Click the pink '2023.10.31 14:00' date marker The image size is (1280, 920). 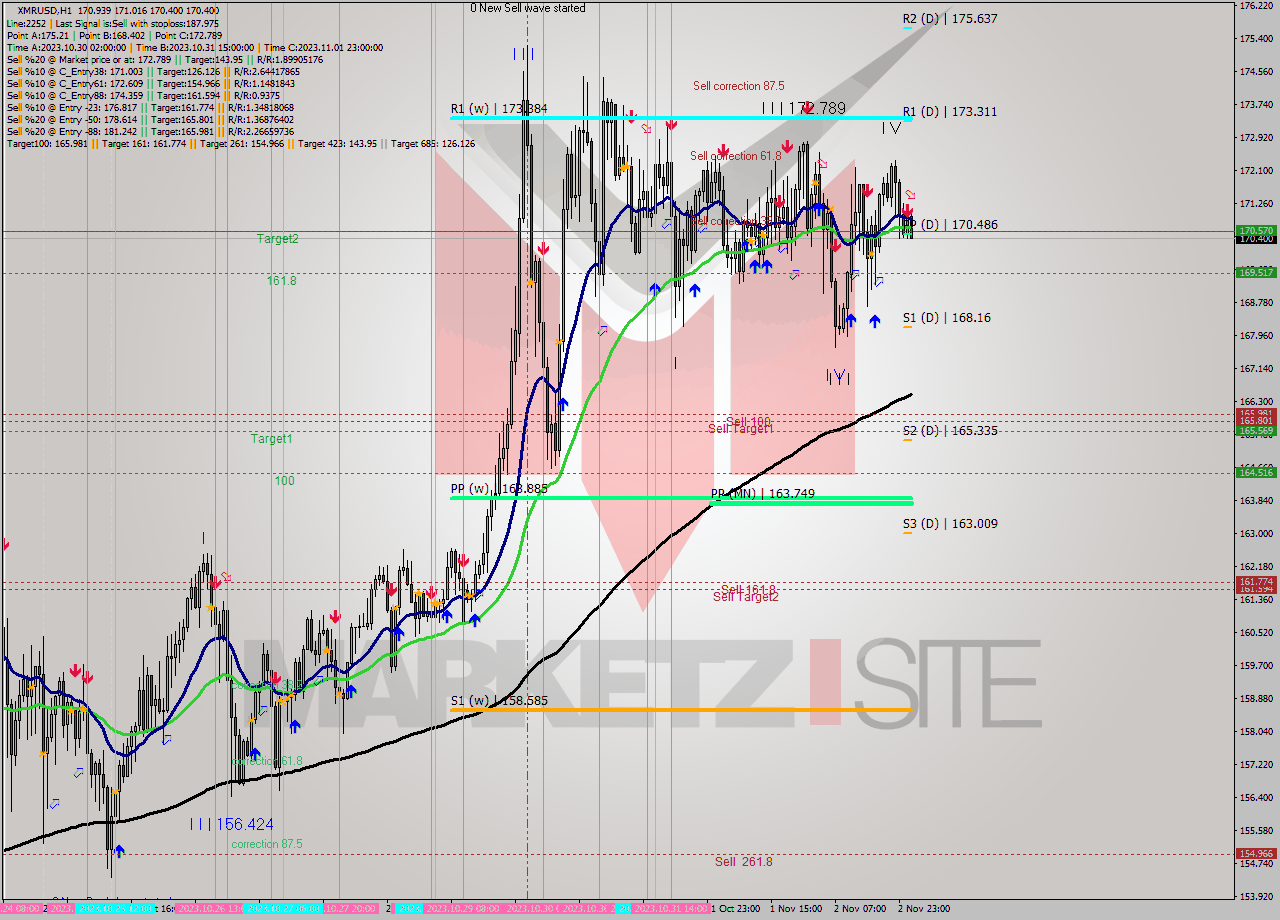point(672,909)
